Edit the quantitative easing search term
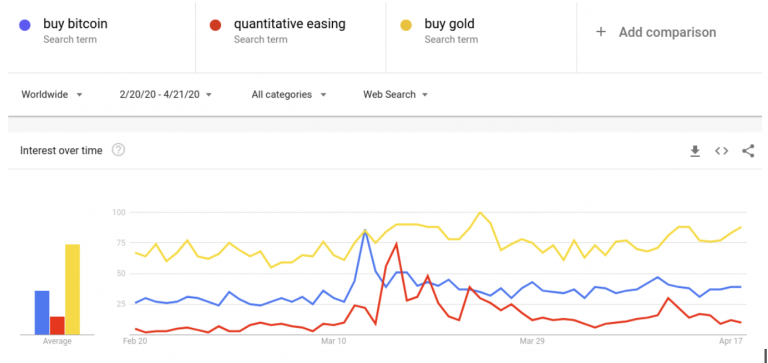This screenshot has height=363, width=768. tap(289, 24)
